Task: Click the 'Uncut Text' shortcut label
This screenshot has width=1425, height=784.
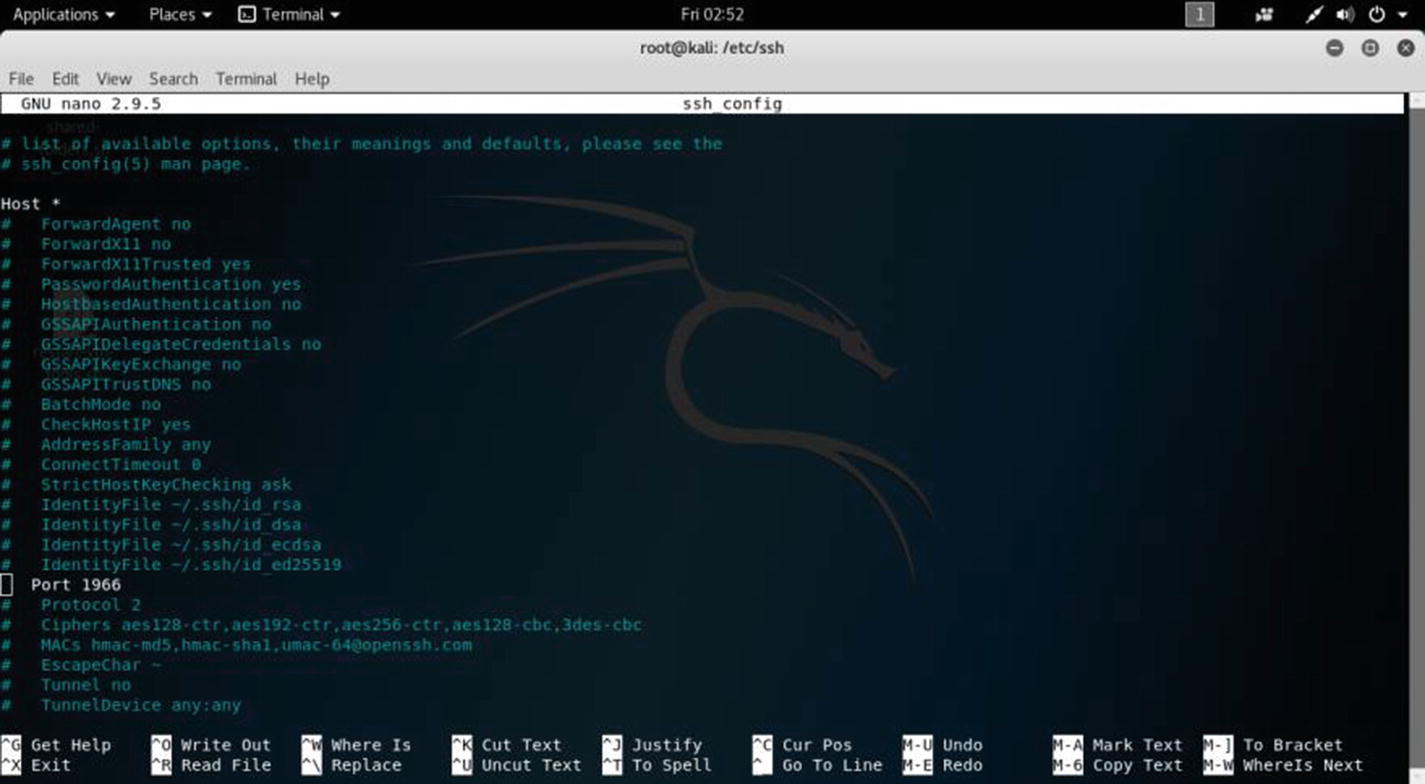Action: click(x=531, y=764)
